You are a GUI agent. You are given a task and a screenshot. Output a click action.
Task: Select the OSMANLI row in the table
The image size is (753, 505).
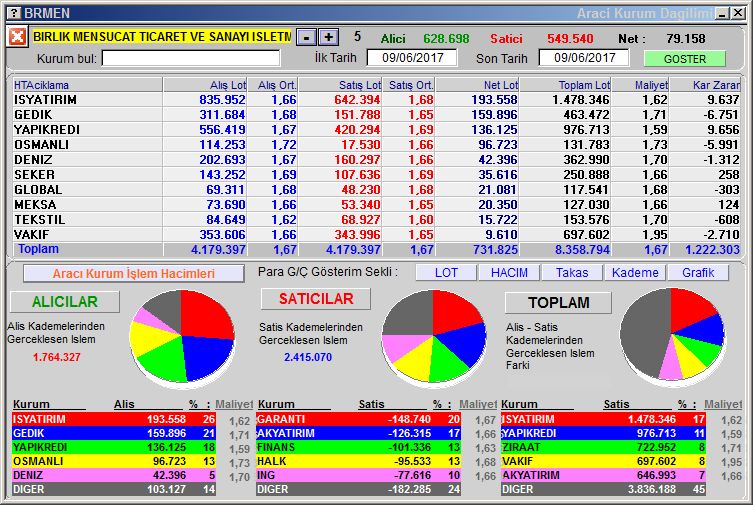pyautogui.click(x=376, y=144)
